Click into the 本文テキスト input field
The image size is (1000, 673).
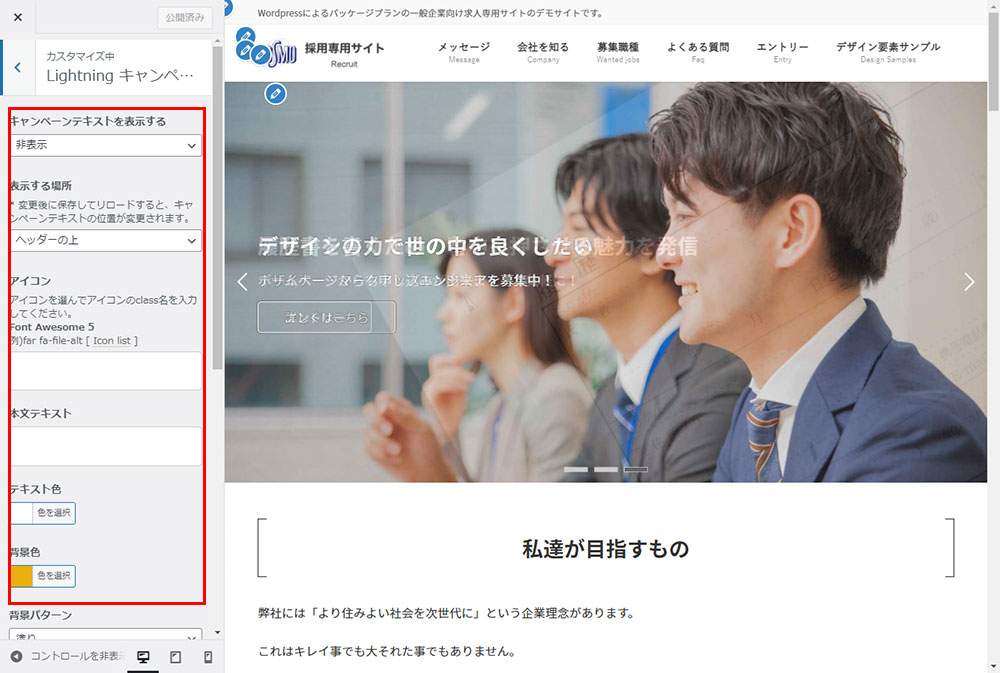(x=105, y=446)
